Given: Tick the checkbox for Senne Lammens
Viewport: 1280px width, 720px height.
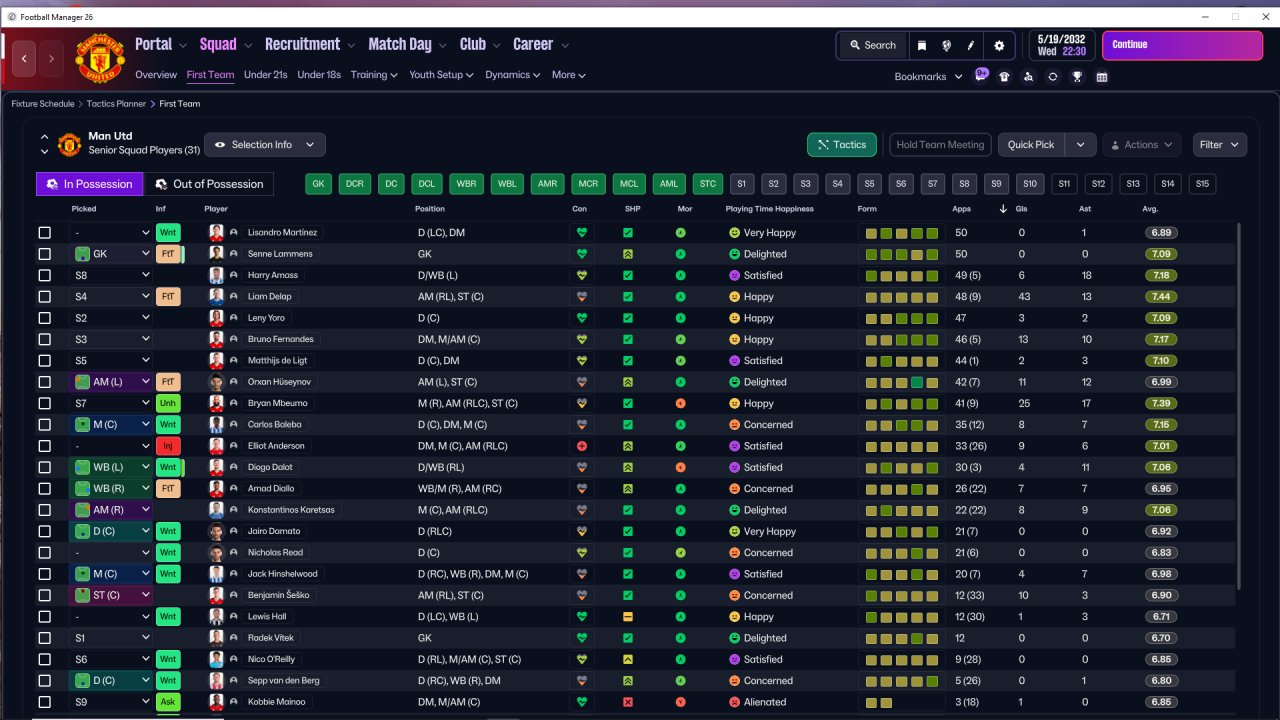Looking at the screenshot, I should click(44, 254).
